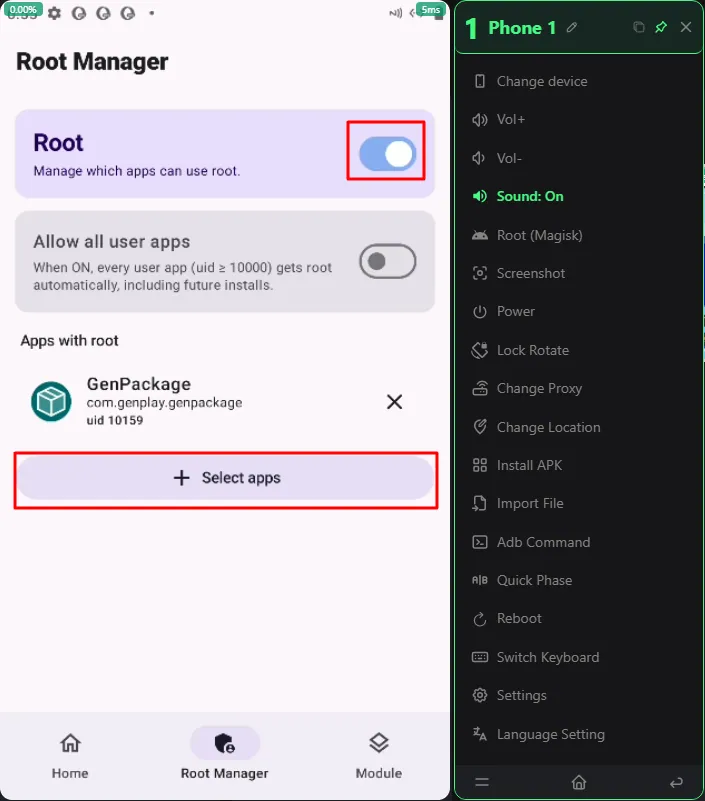Click the Vol+ speaker icon

[480, 120]
